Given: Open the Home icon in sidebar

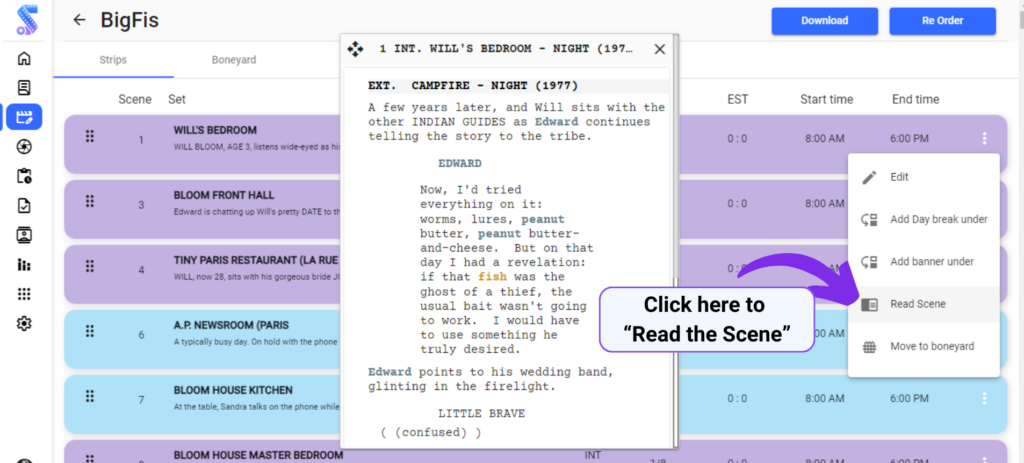Looking at the screenshot, I should tap(24, 59).
